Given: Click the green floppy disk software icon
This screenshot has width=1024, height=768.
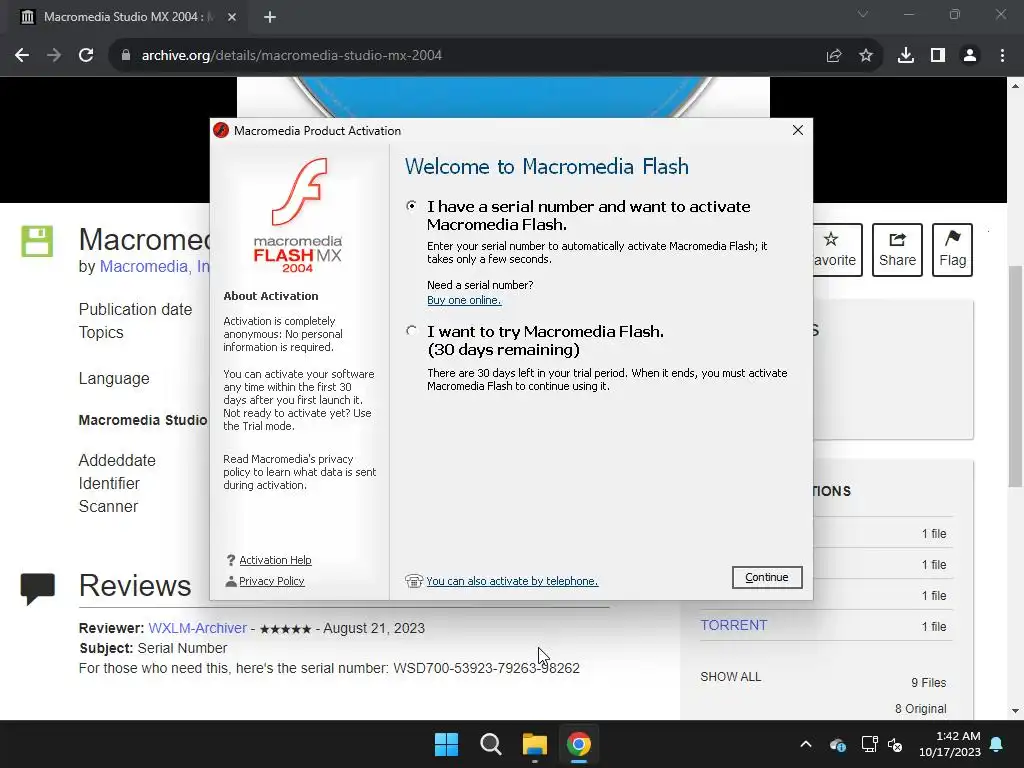Looking at the screenshot, I should [37, 241].
